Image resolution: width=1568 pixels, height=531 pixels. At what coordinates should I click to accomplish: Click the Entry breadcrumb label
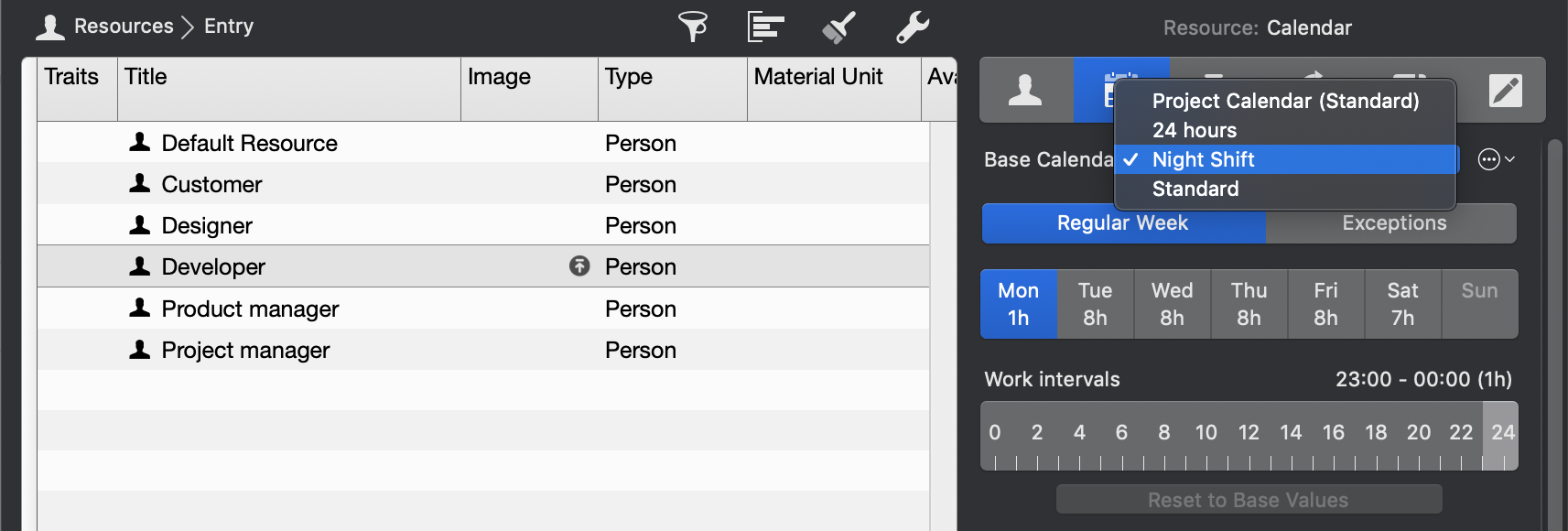[x=227, y=26]
